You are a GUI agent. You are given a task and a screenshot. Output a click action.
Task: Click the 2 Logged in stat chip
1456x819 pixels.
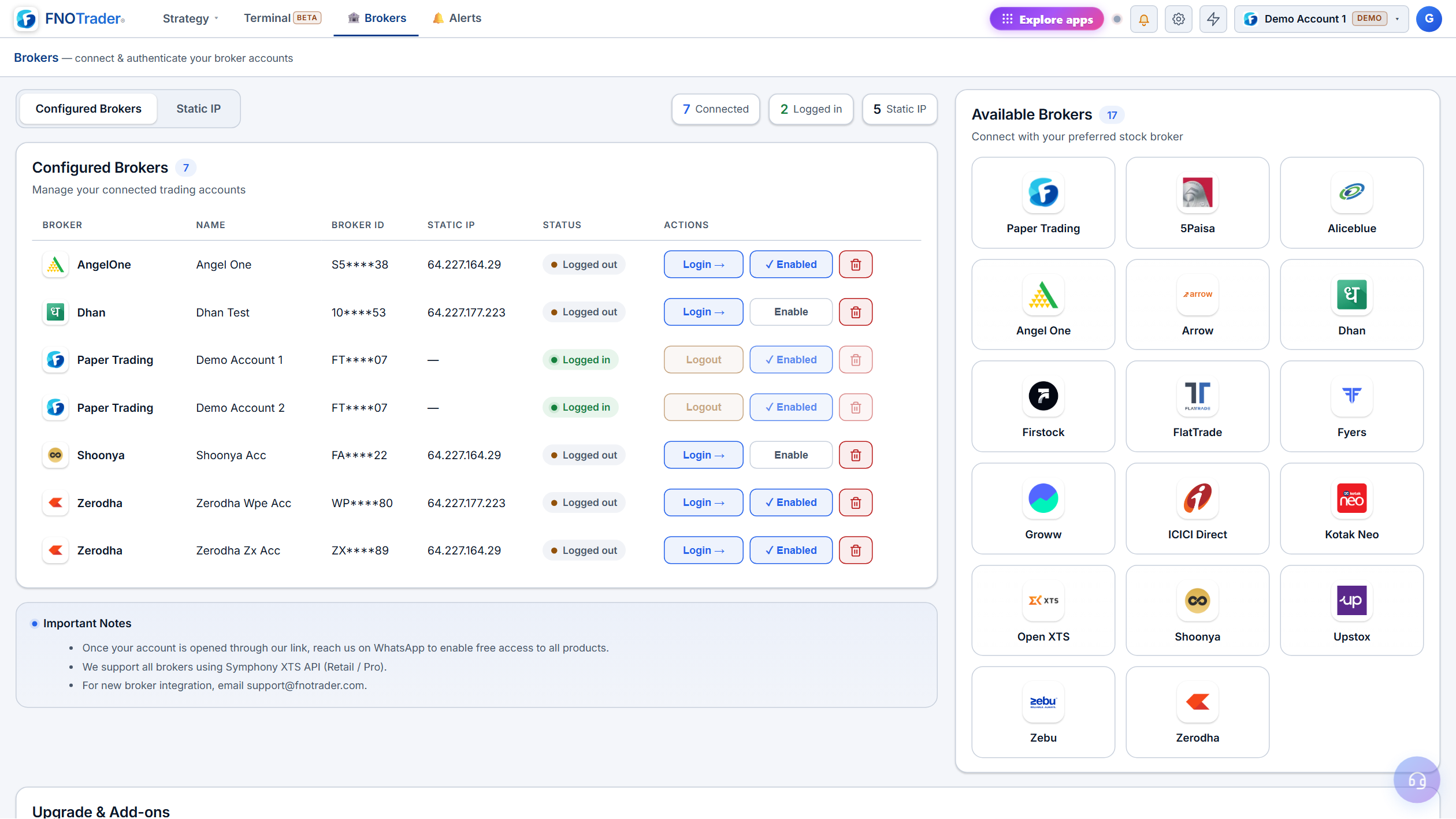click(811, 109)
